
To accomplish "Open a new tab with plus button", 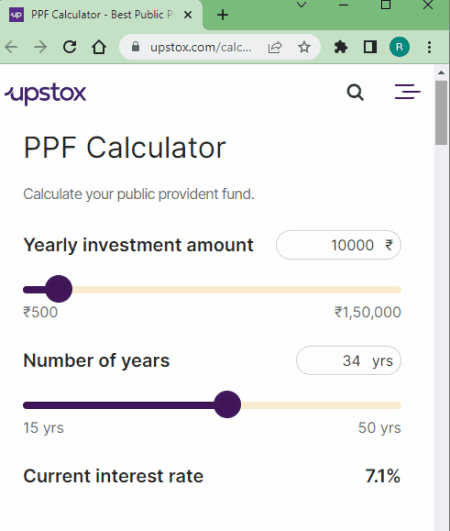I will tap(222, 15).
